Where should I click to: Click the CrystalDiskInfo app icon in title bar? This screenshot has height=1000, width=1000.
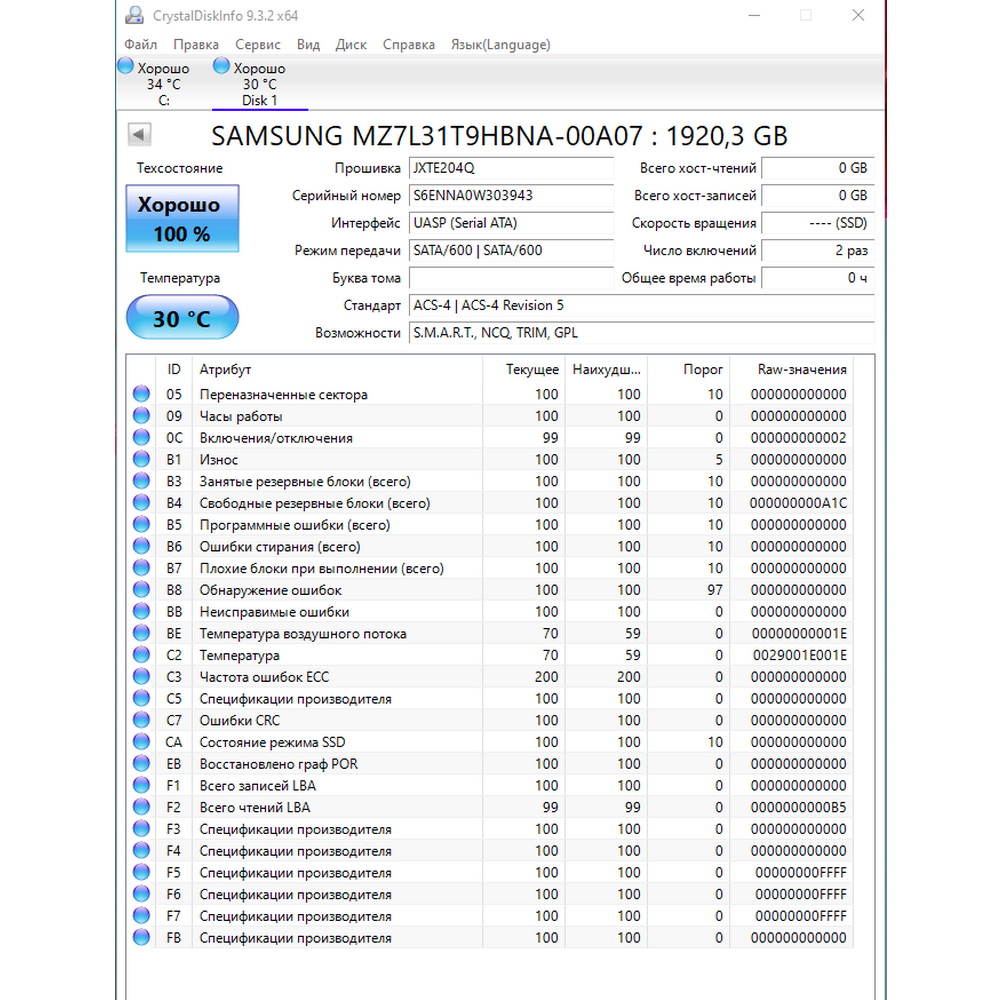[x=135, y=15]
